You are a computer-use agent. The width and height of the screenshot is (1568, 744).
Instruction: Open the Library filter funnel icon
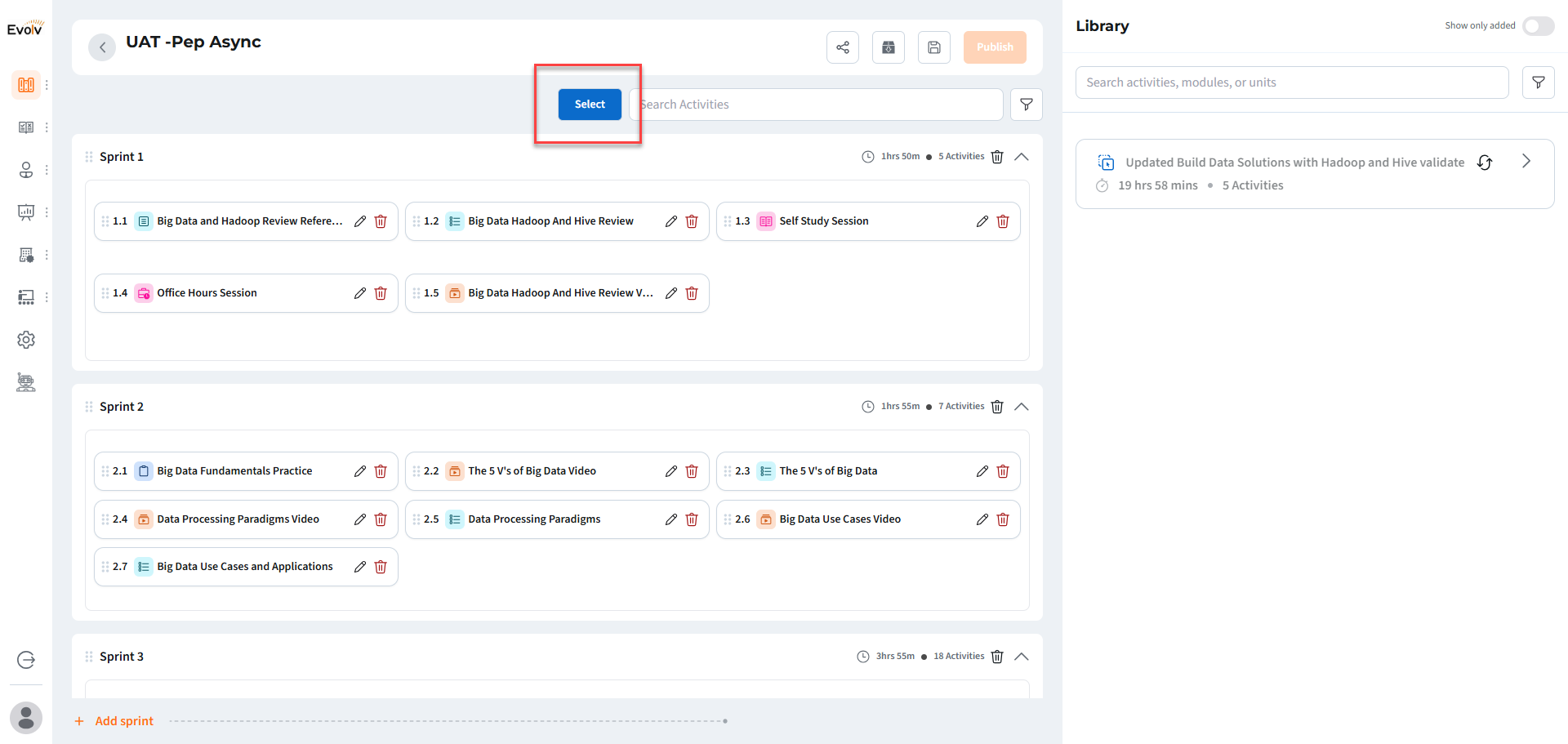[x=1539, y=82]
